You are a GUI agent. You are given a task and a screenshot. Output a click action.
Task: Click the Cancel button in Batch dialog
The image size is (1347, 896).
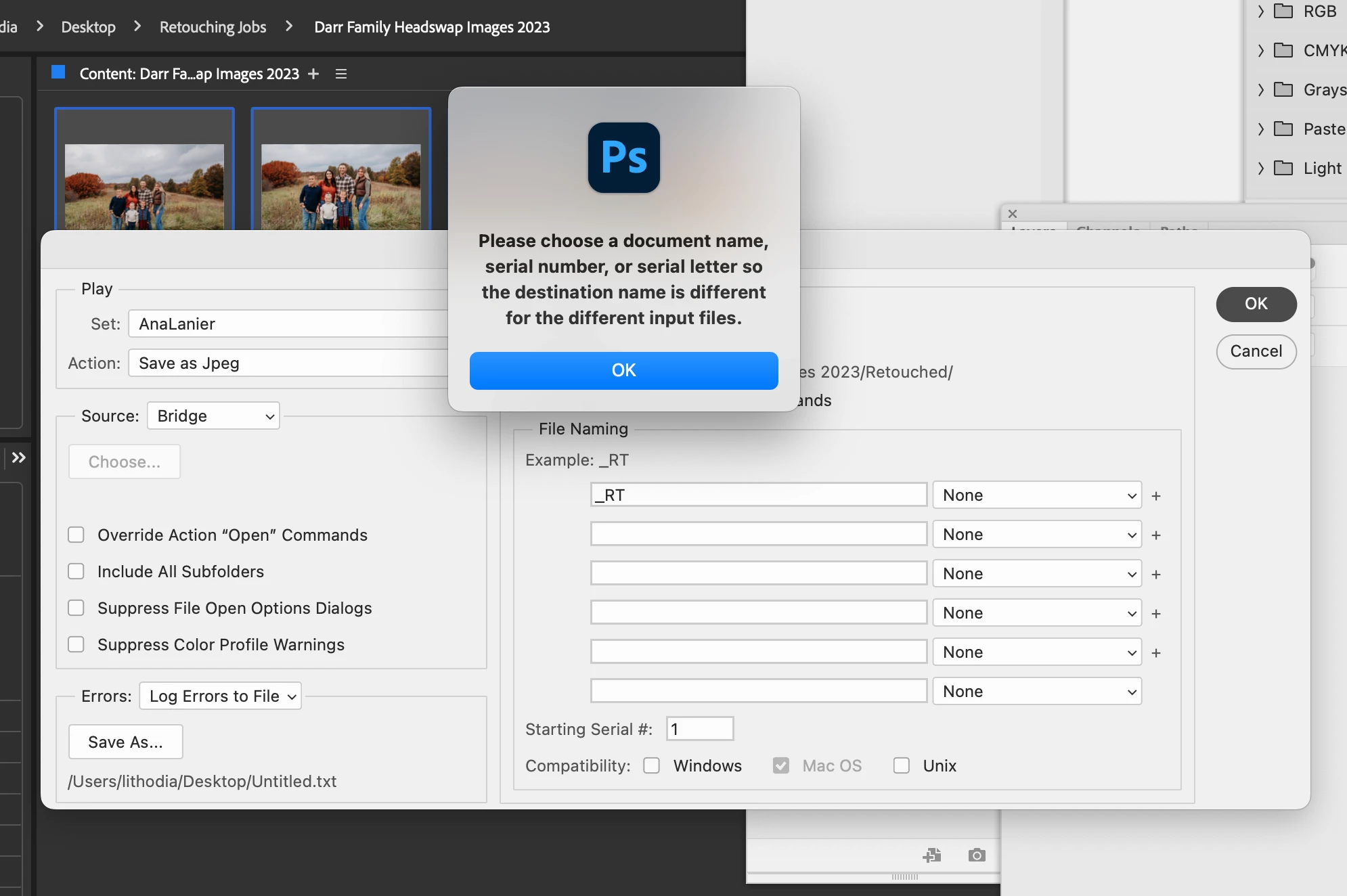coord(1256,351)
